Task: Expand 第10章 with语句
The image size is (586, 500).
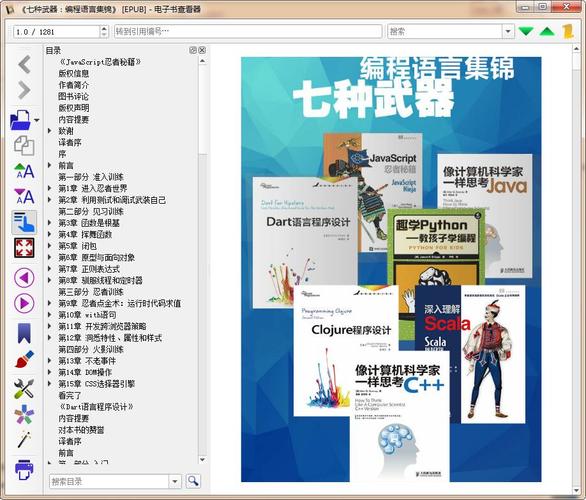Action: 50,315
